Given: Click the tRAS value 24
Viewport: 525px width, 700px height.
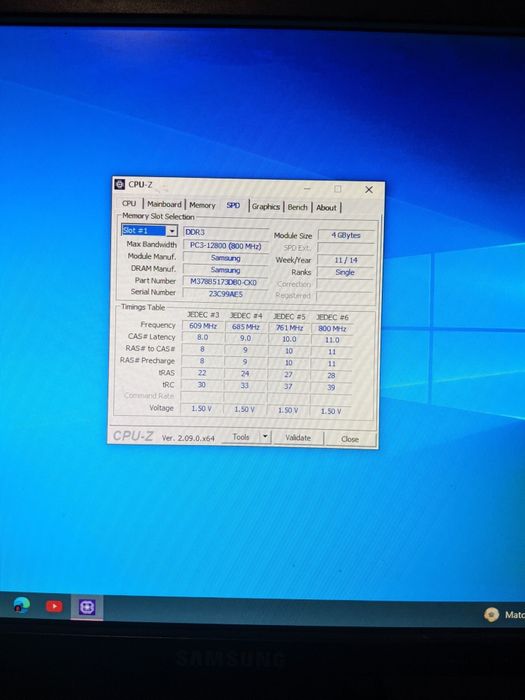Looking at the screenshot, I should pos(245,374).
